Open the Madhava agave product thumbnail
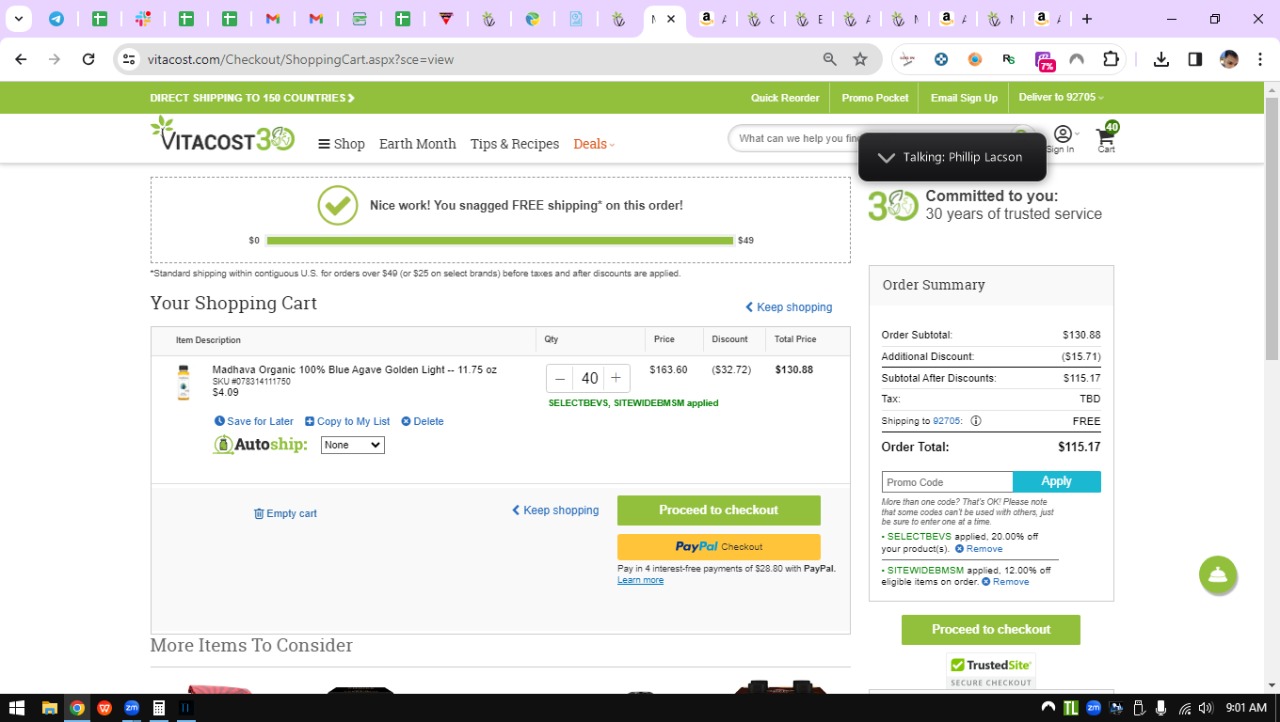Viewport: 1280px width, 722px height. 183,383
